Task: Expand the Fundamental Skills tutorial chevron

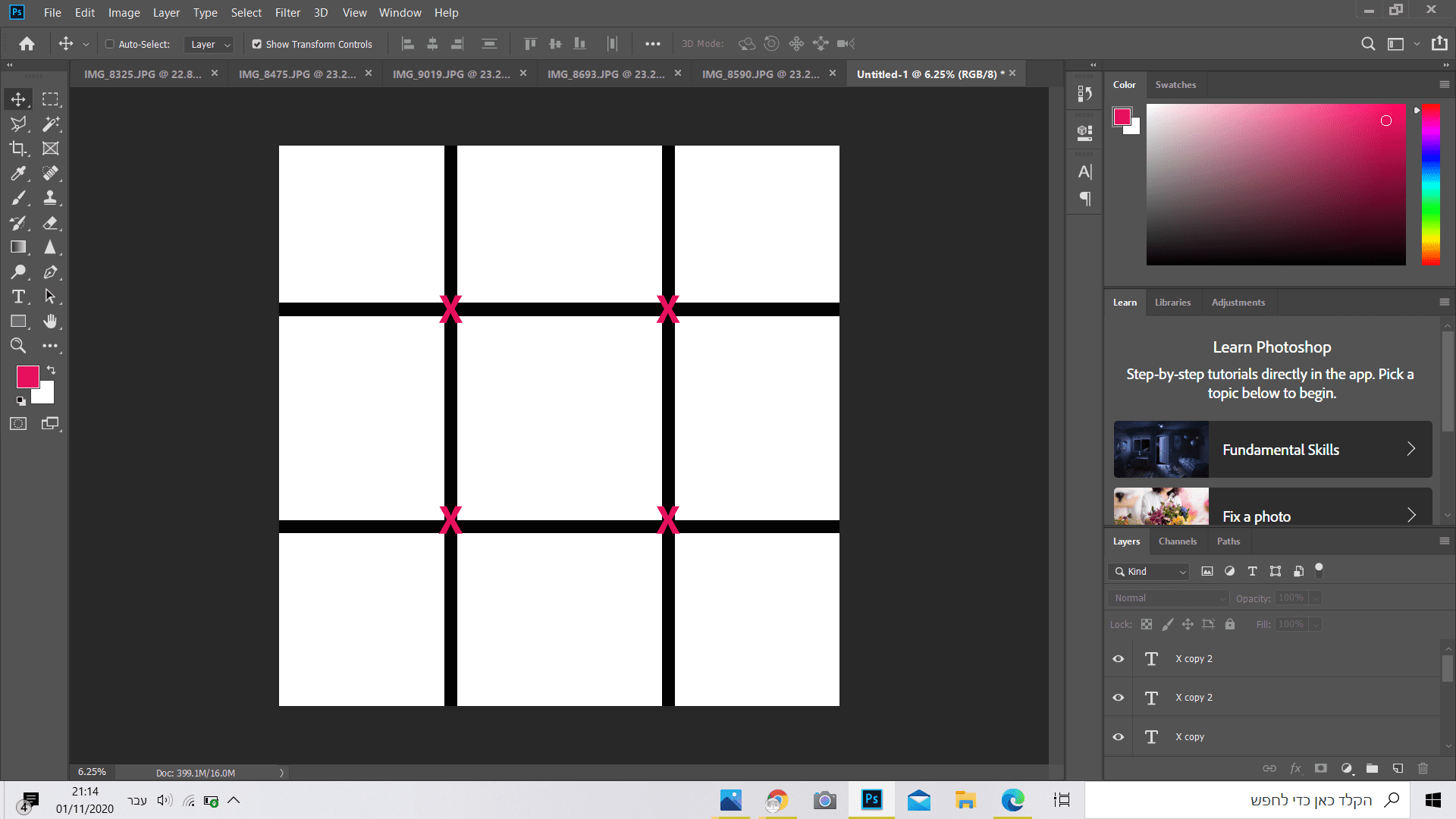Action: (x=1410, y=449)
